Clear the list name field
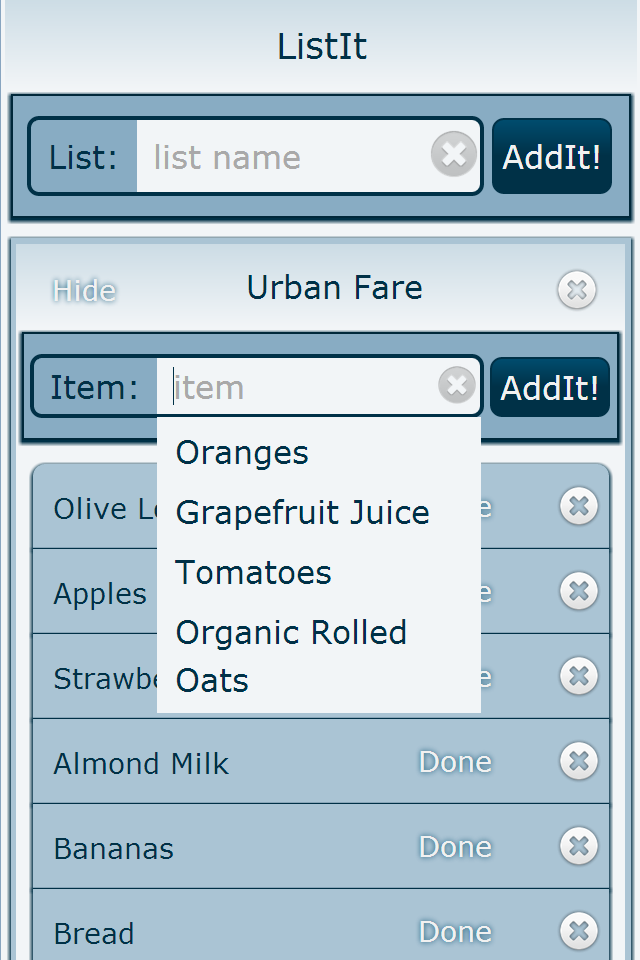Viewport: 640px width, 960px height. [x=454, y=155]
